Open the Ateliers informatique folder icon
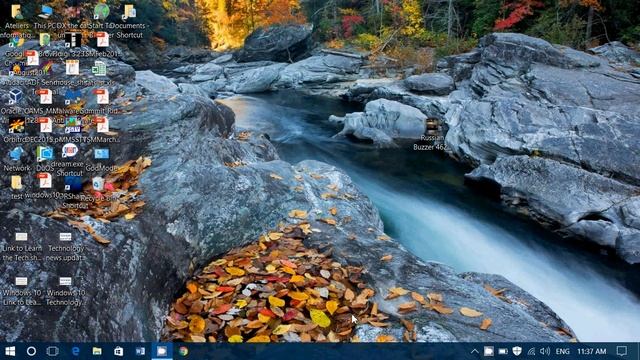Viewport: 640px width, 360px height. coord(17,12)
